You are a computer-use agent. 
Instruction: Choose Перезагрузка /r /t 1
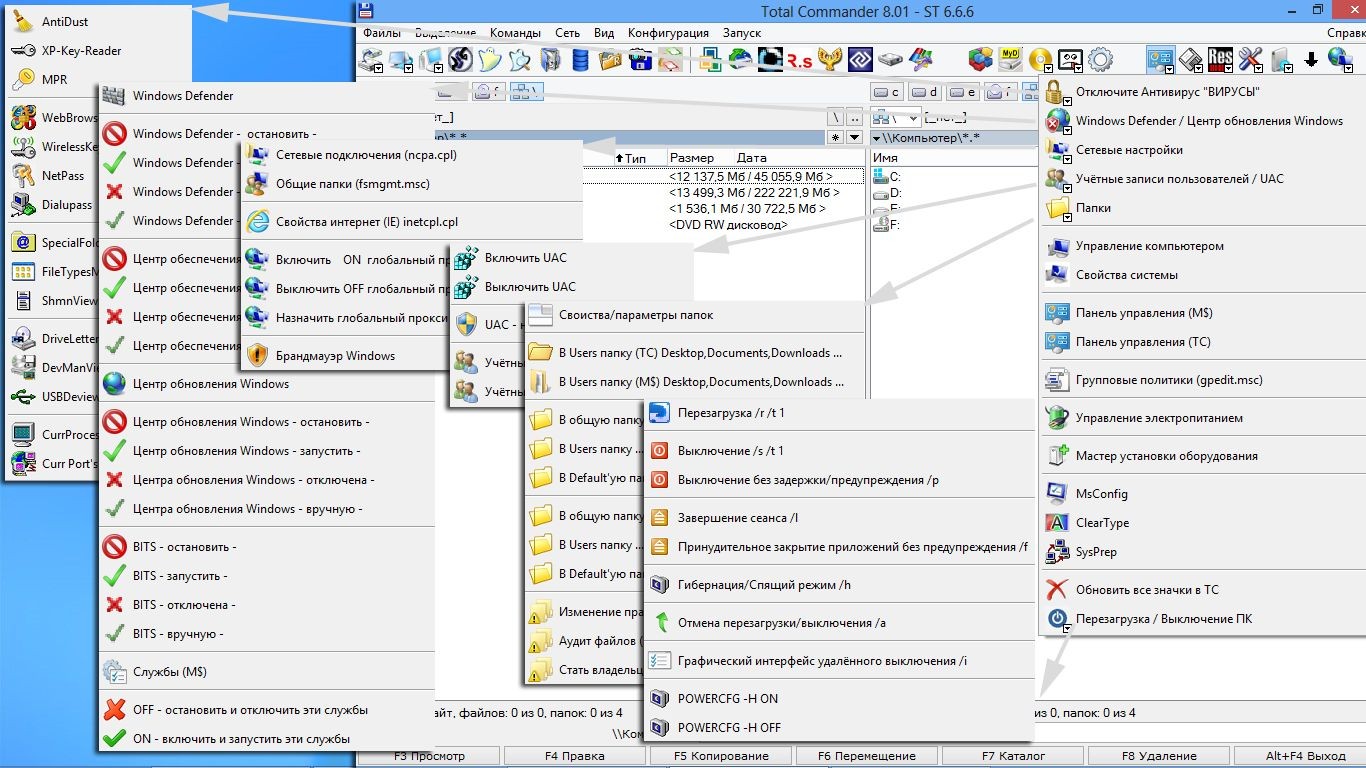(838, 412)
